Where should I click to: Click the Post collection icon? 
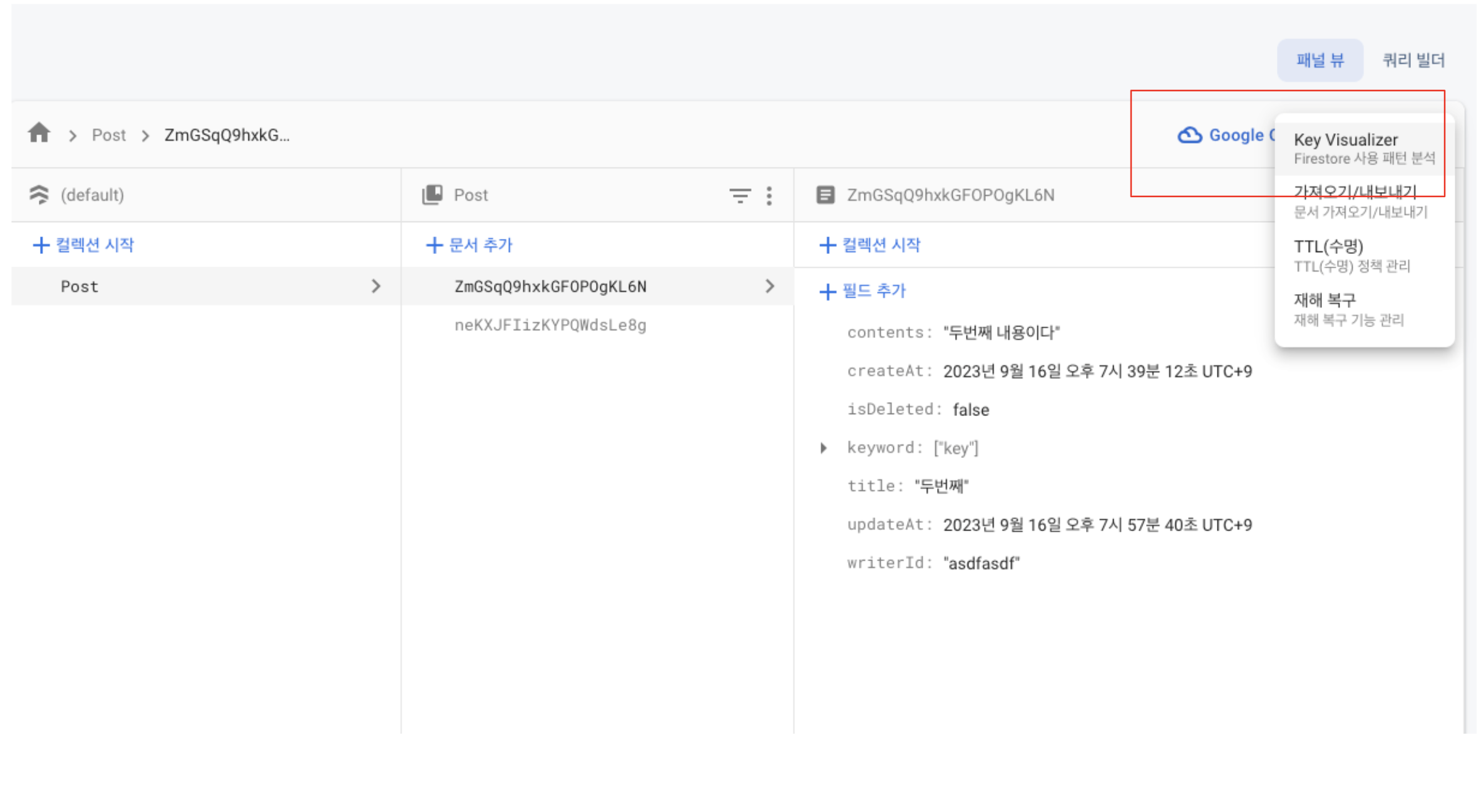click(x=433, y=195)
